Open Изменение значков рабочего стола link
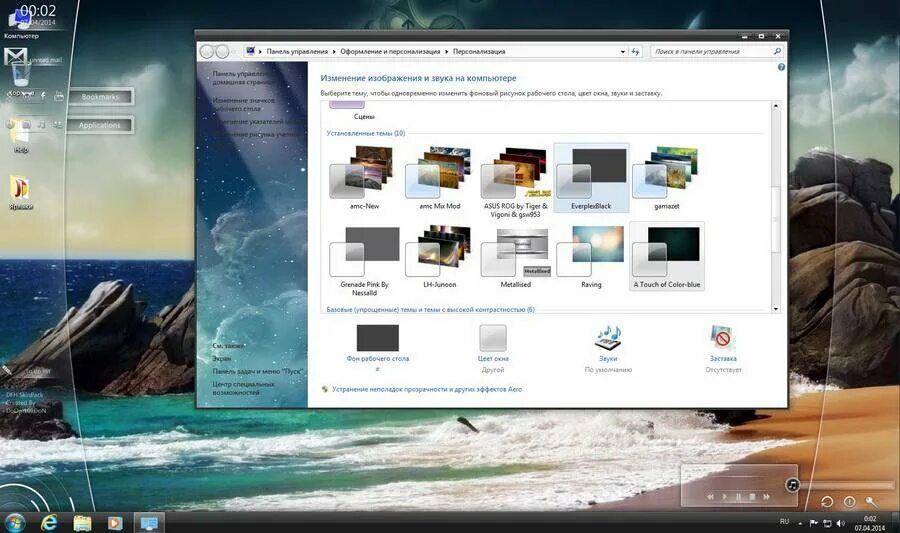Screen dimensions: 900x533 [243, 104]
